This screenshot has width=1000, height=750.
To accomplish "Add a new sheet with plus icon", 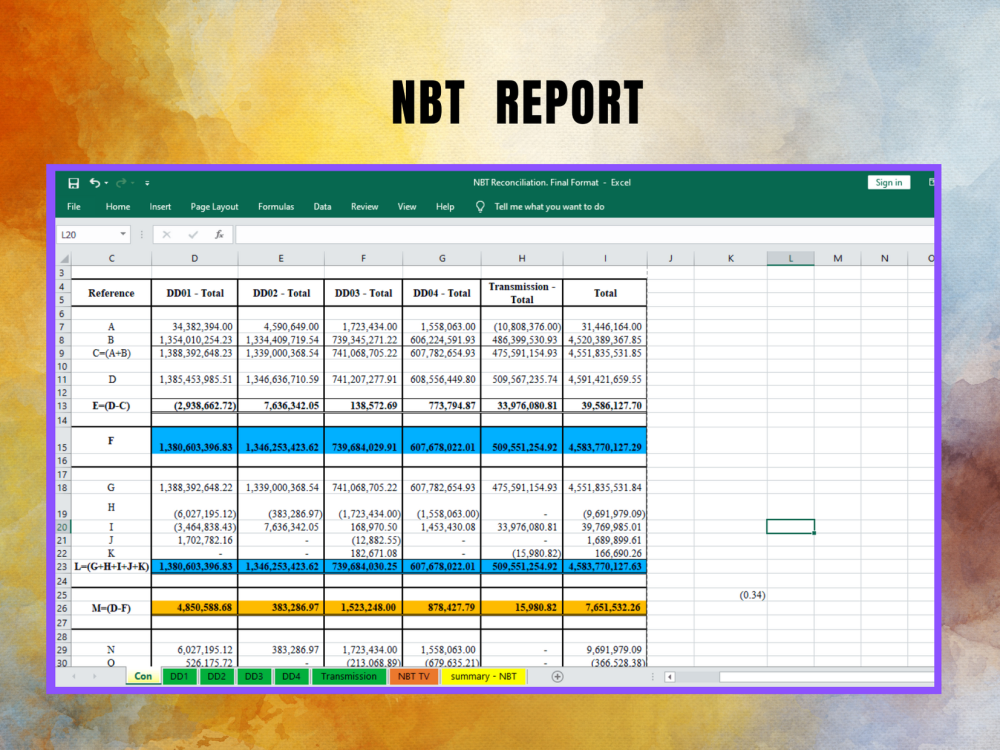I will 557,677.
